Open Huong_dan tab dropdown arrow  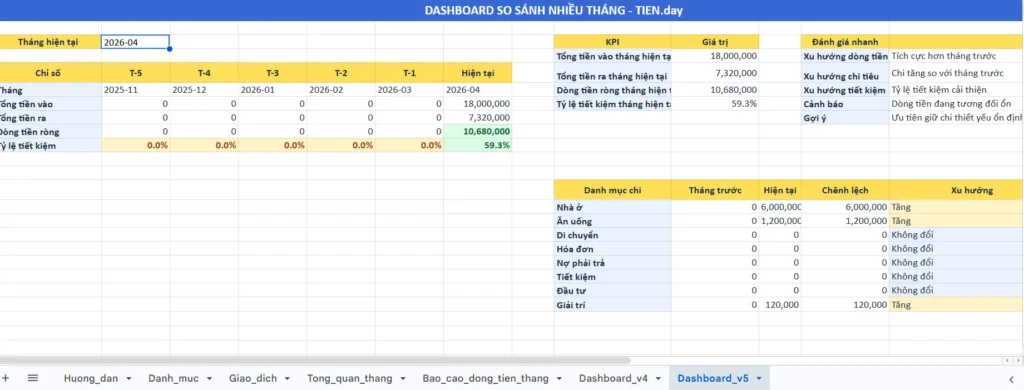click(129, 378)
